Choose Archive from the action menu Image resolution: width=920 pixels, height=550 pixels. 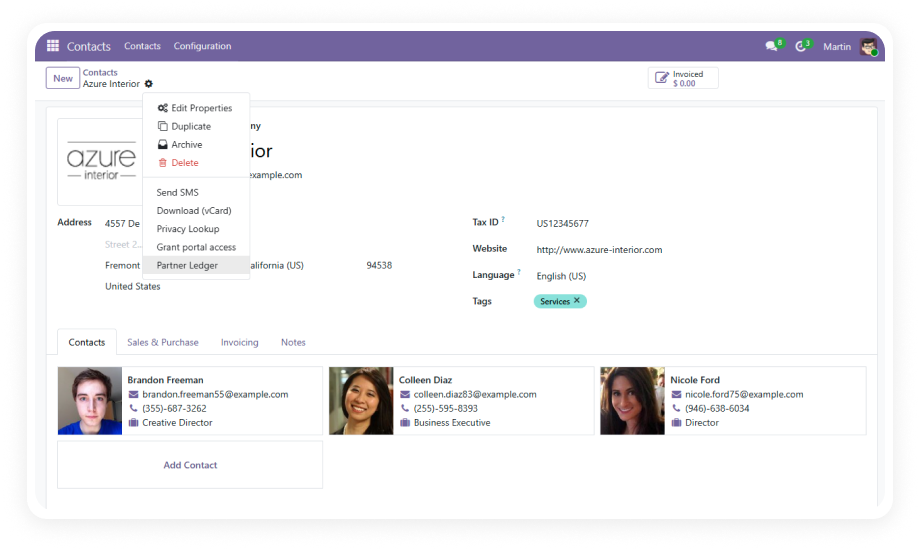coord(196,144)
